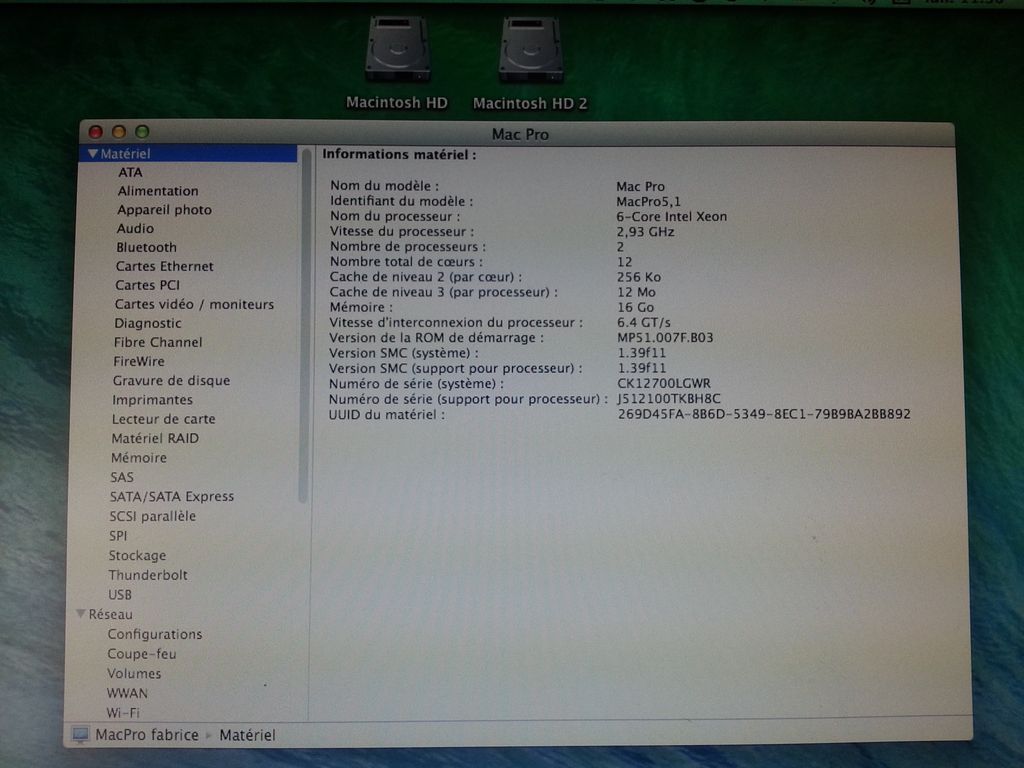Select Configurations under Réseau
This screenshot has width=1024, height=768.
pos(155,634)
